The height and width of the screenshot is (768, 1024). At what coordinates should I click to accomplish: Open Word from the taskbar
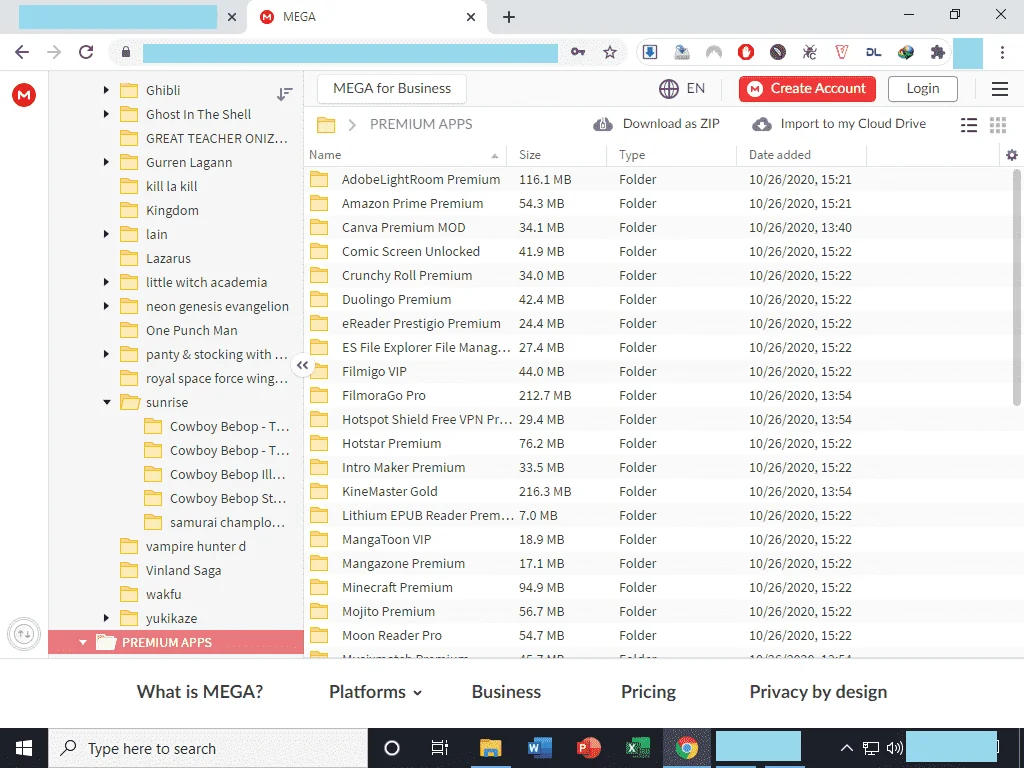539,748
